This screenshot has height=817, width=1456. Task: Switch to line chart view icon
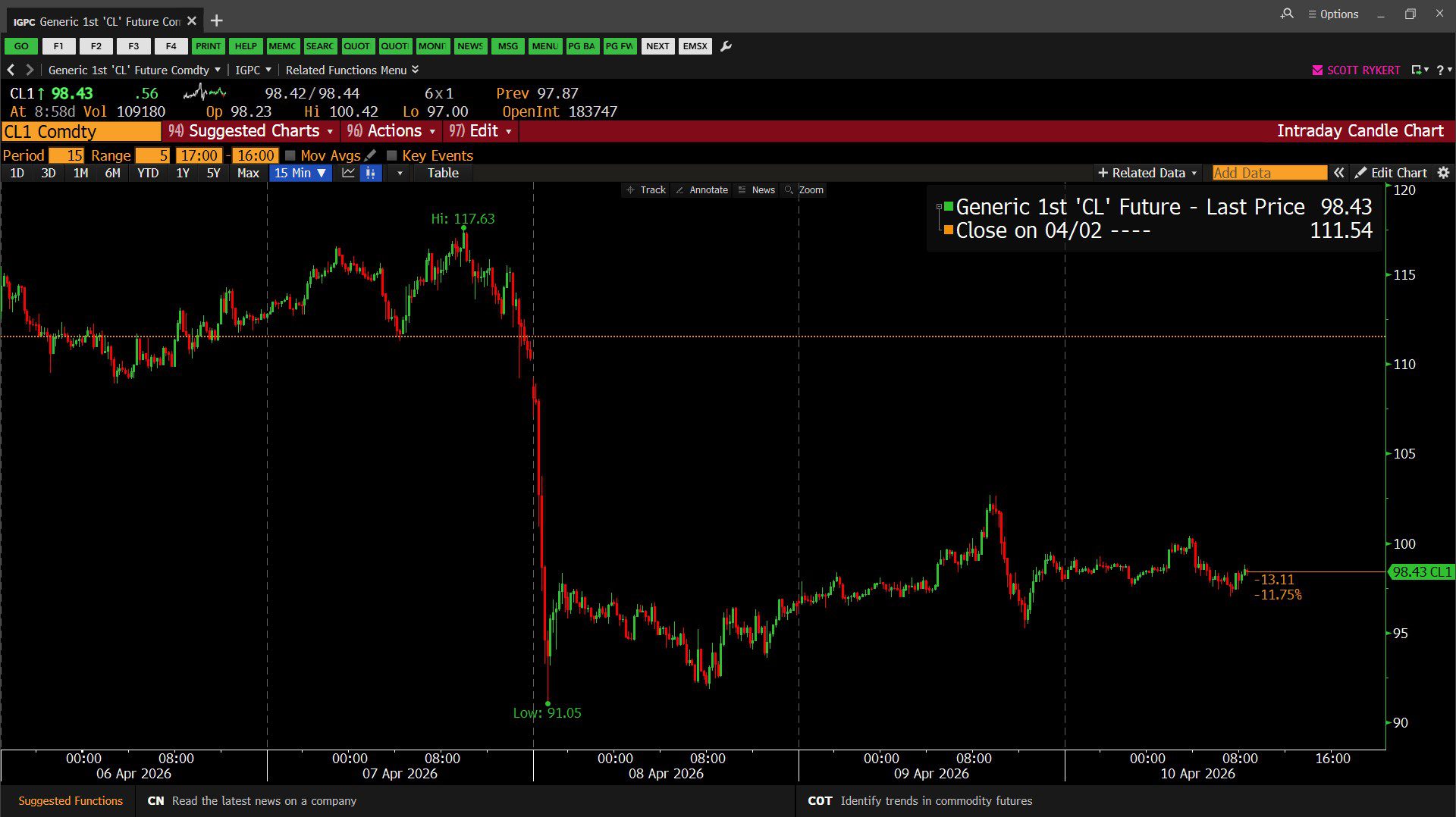[348, 173]
